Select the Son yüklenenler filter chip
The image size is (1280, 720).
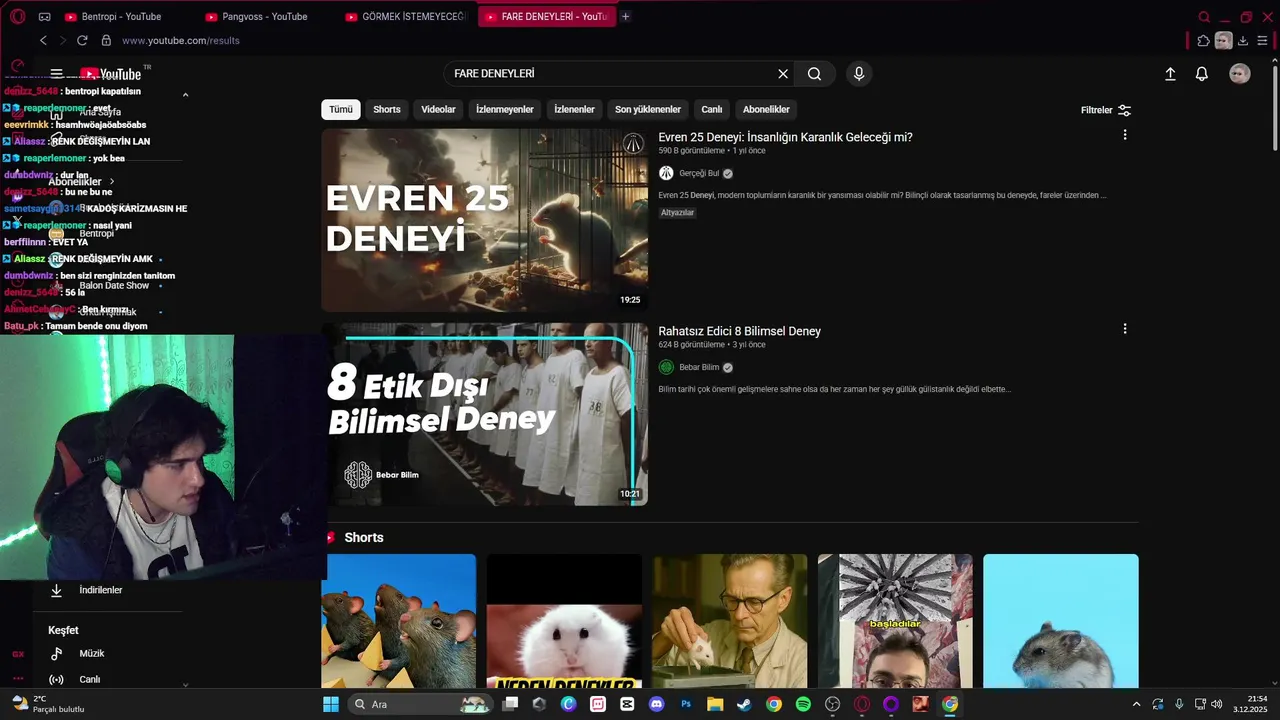(648, 109)
